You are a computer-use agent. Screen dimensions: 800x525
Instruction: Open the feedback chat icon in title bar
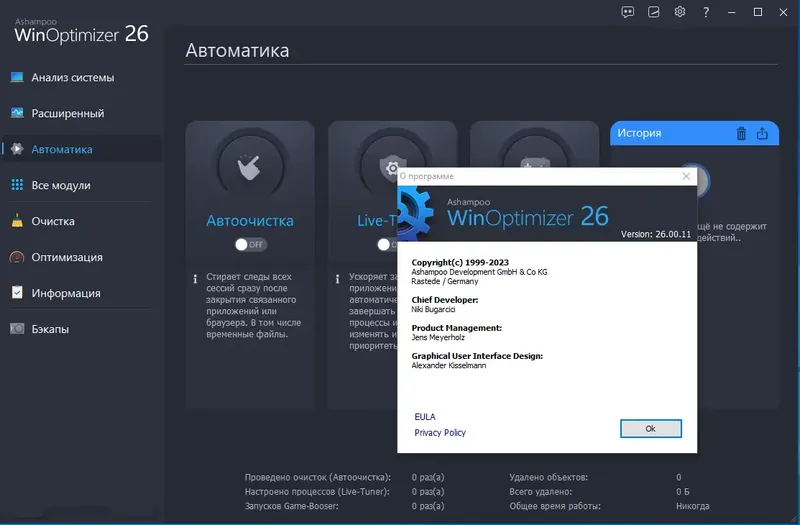628,12
